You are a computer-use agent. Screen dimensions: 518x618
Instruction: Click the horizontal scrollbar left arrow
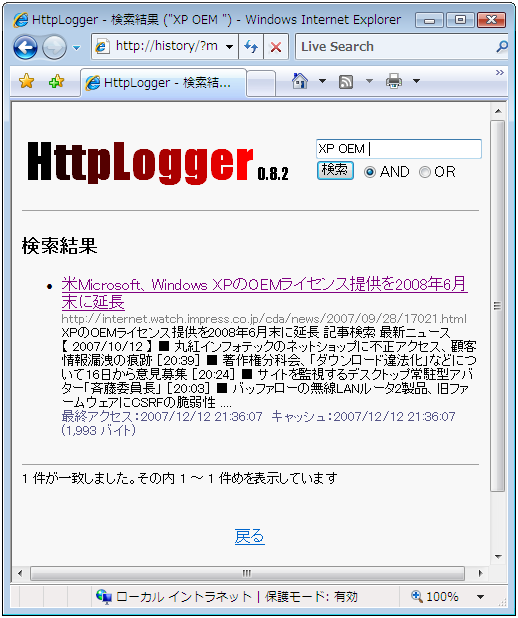pyautogui.click(x=20, y=573)
